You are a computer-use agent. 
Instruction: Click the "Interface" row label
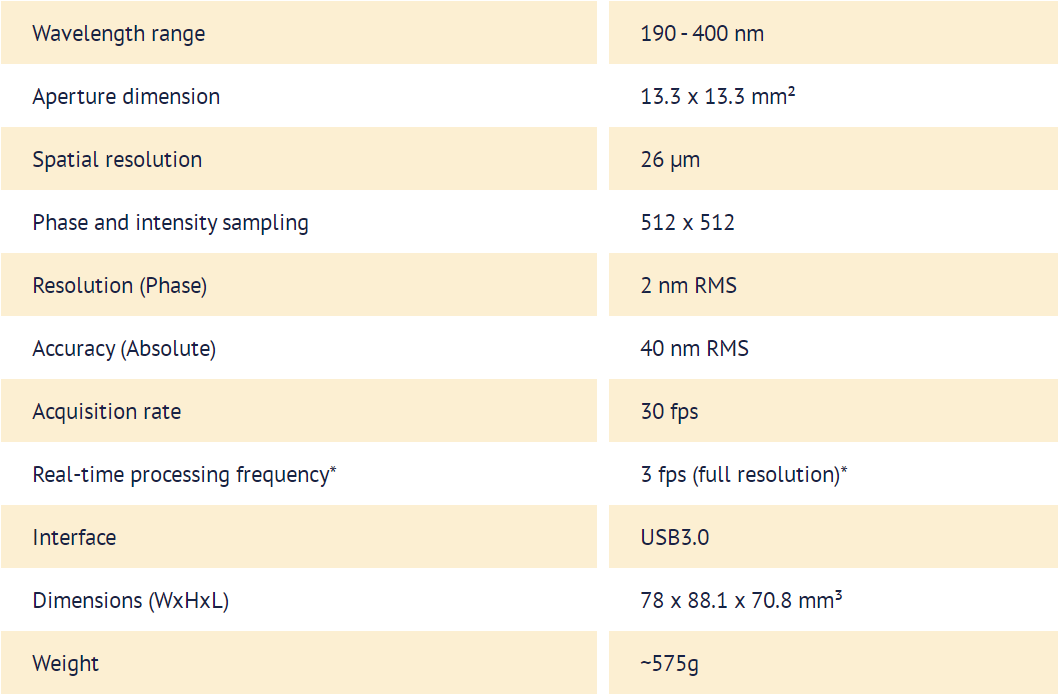click(74, 537)
